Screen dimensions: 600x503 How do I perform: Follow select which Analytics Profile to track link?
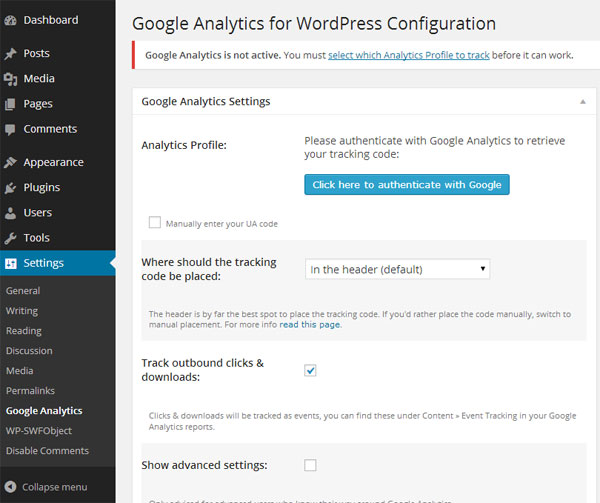tap(409, 55)
